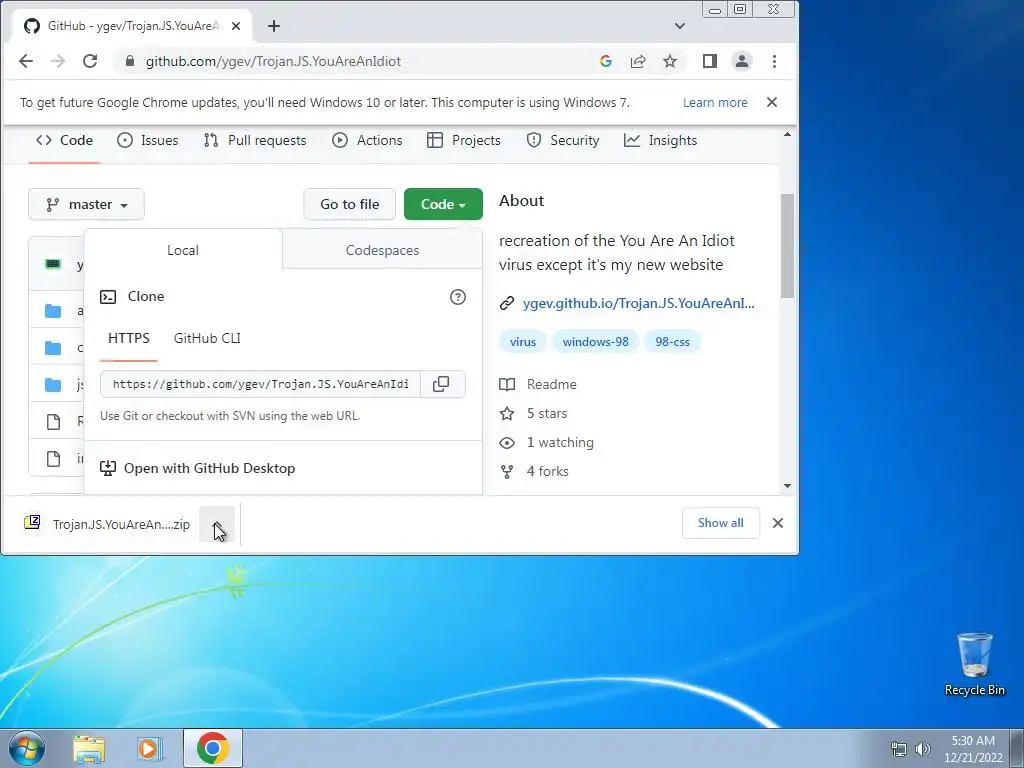Image resolution: width=1024 pixels, height=768 pixels.
Task: Click the Chrome taskbar icon
Action: (x=213, y=748)
